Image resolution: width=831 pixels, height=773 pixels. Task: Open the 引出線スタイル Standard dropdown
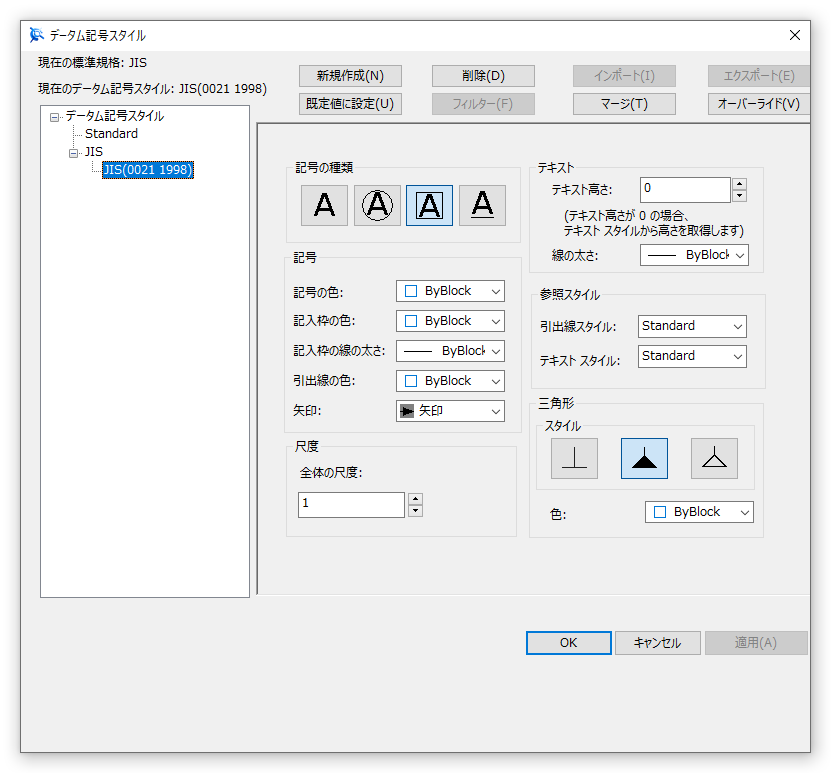coord(692,326)
